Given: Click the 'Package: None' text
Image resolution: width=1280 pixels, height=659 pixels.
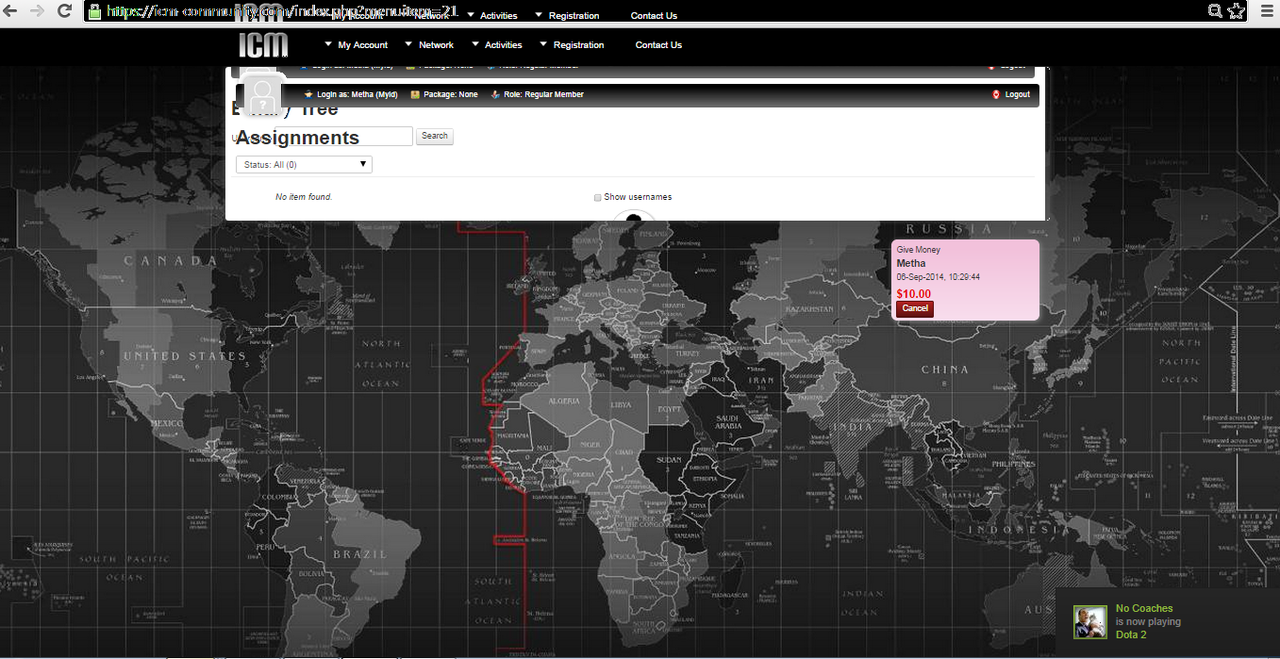Looking at the screenshot, I should [450, 95].
